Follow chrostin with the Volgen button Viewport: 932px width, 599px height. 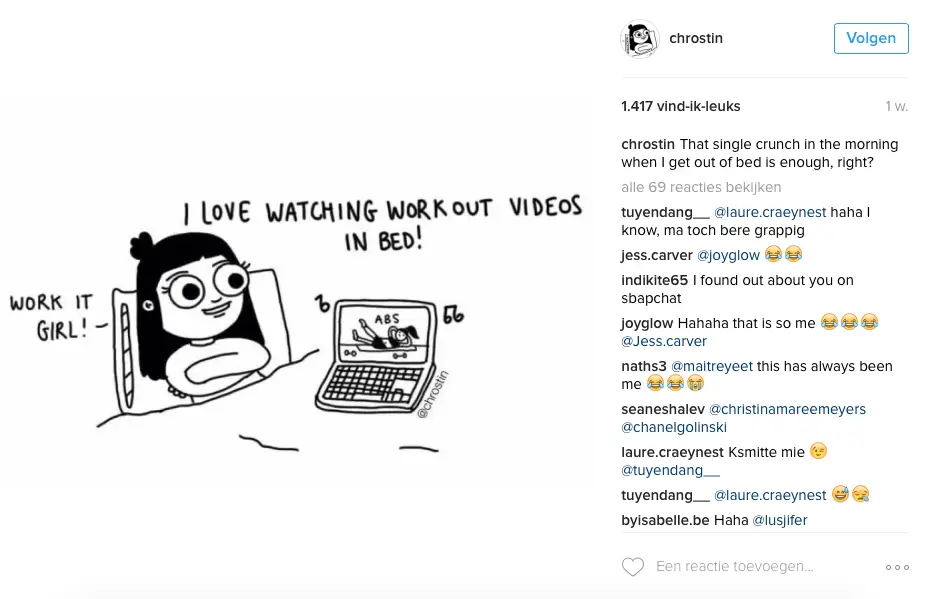point(871,38)
